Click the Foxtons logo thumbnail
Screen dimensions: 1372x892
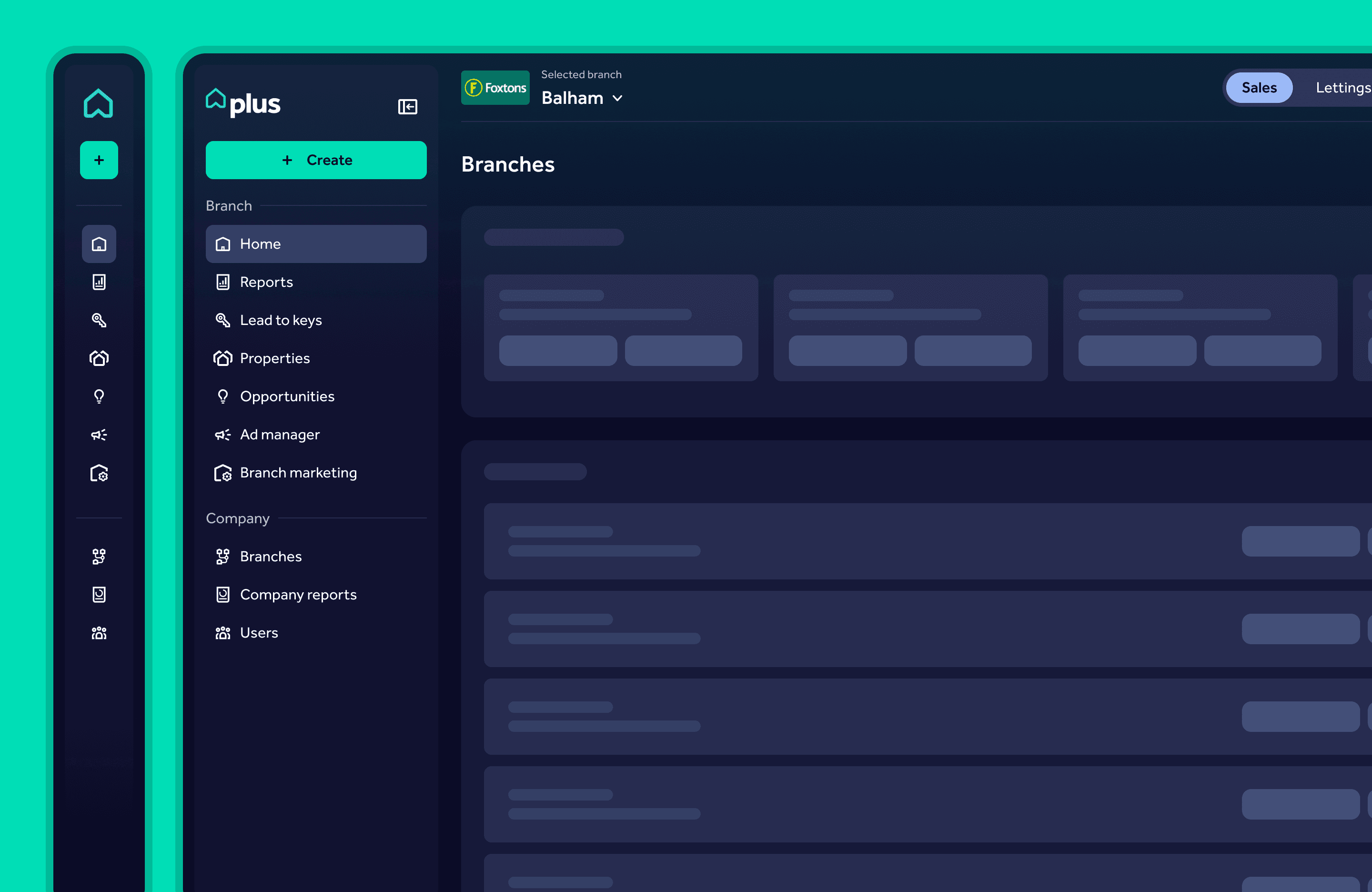tap(495, 88)
